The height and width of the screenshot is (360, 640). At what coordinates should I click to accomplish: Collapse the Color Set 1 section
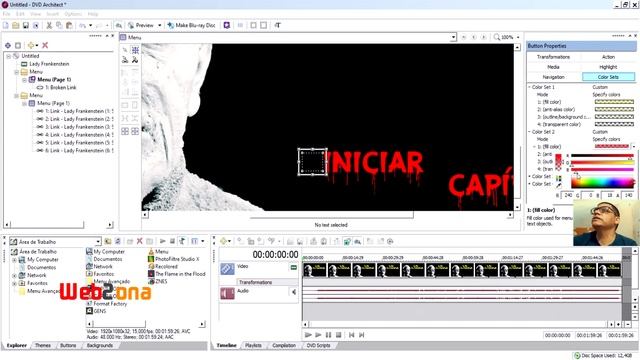coord(529,87)
